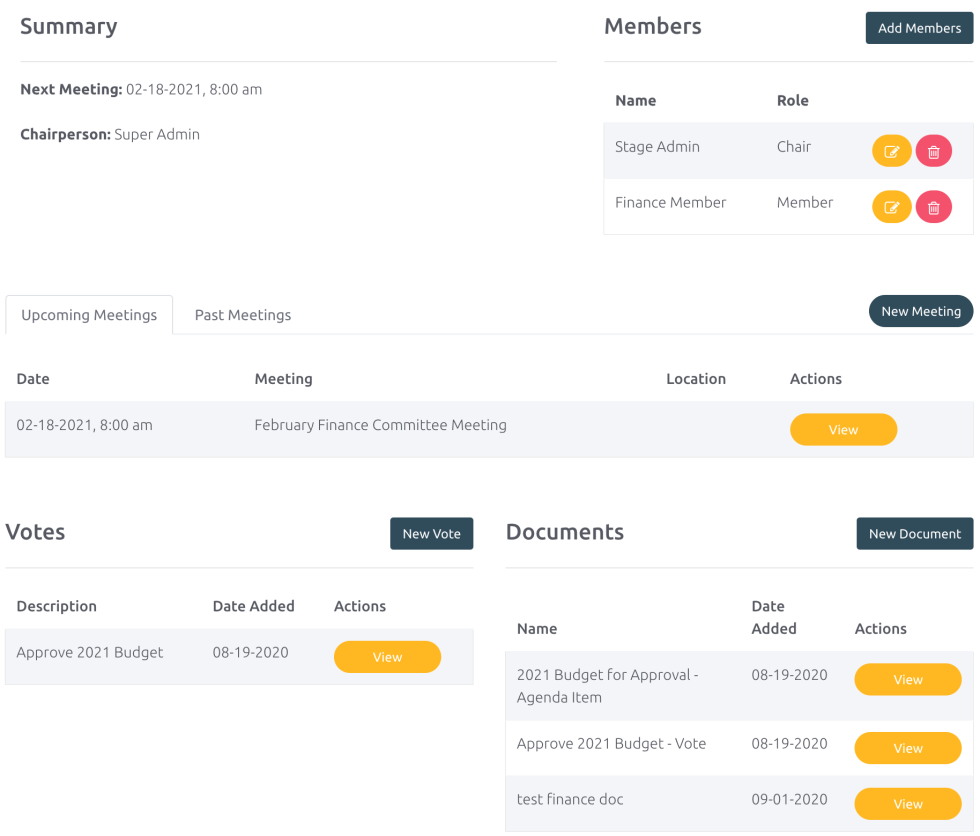Switch to the Upcoming Meetings tab
Viewport: 980px width, 836px height.
[x=89, y=315]
